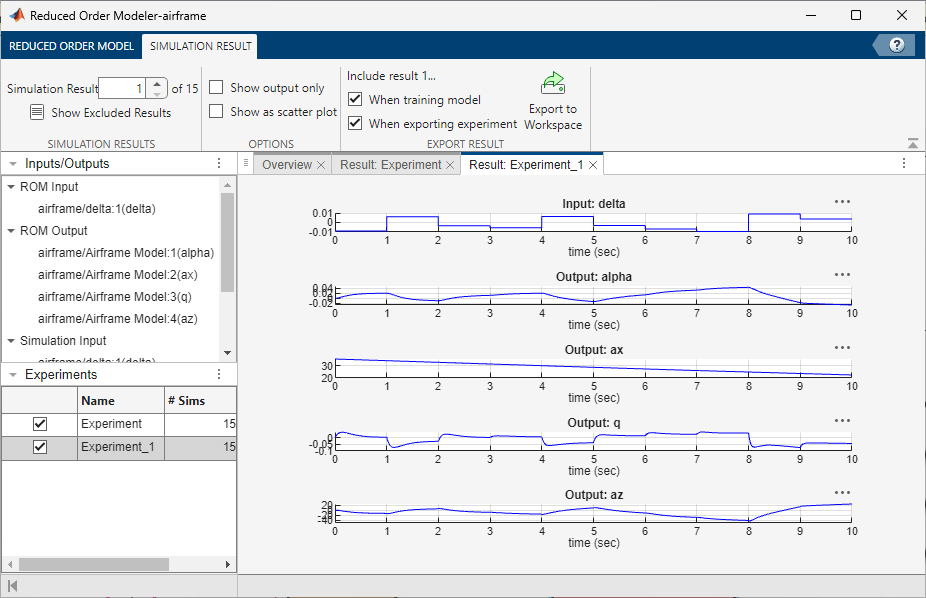This screenshot has height=598, width=926.
Task: Increment Simulation Result with the up stepper arrow
Action: pos(157,82)
